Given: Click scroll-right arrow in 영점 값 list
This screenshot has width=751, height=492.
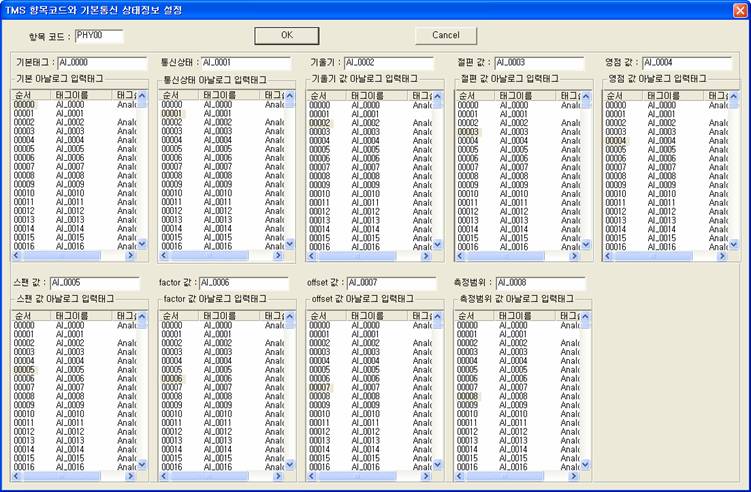Looking at the screenshot, I should point(722,256).
